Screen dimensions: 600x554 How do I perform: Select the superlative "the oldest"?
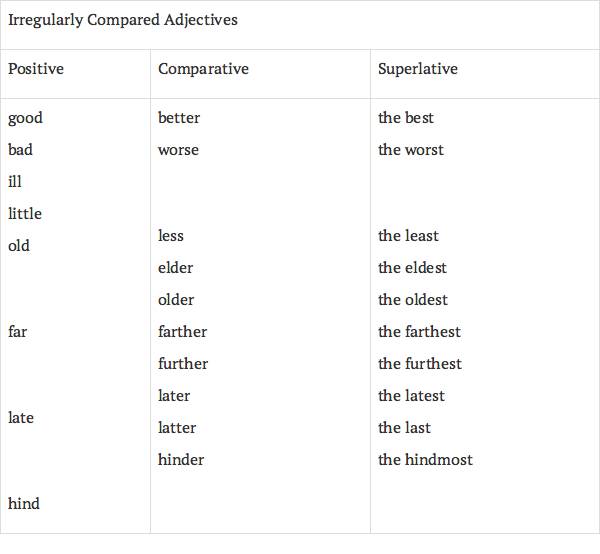point(413,300)
